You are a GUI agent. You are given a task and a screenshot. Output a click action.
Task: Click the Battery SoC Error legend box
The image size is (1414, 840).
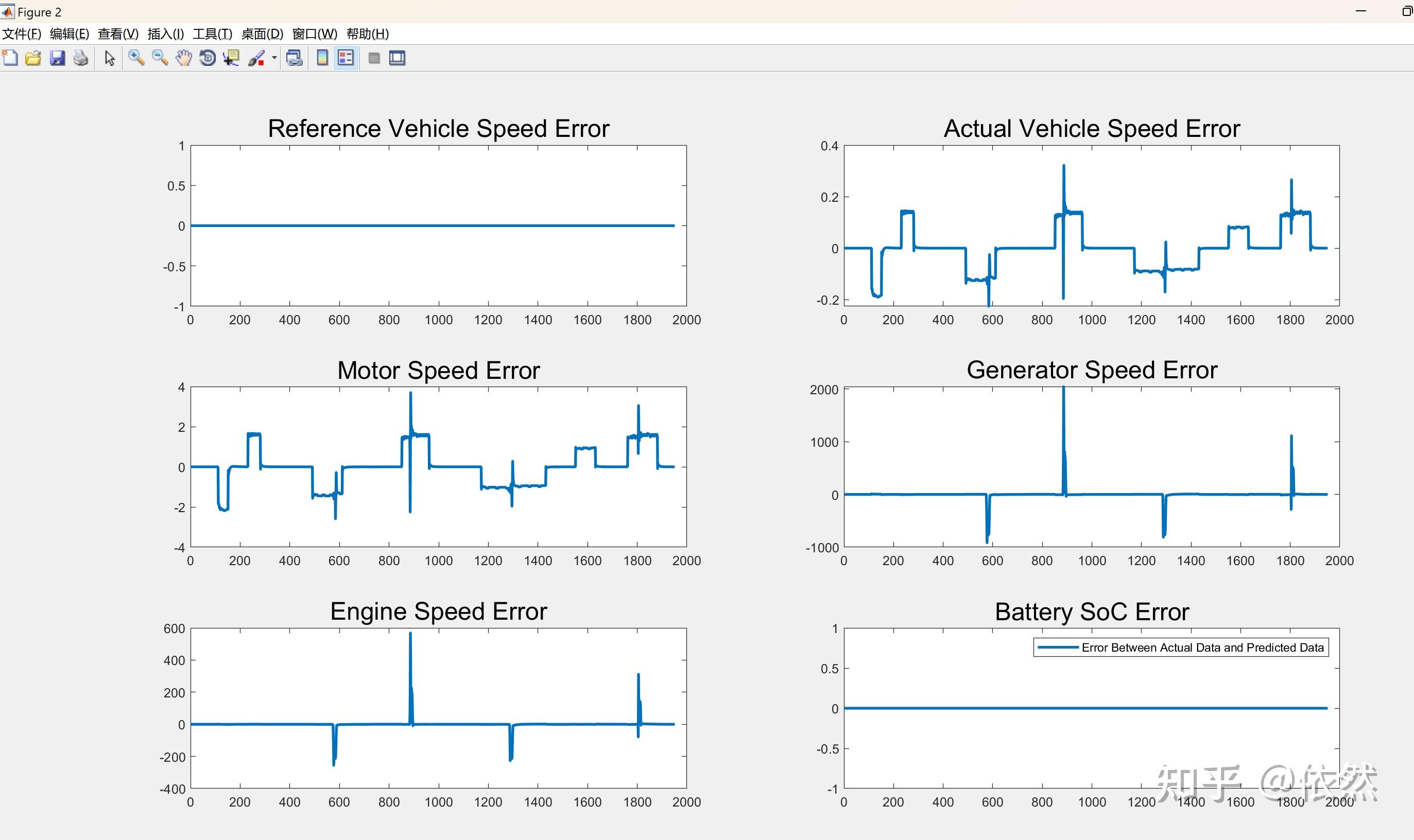click(1180, 647)
